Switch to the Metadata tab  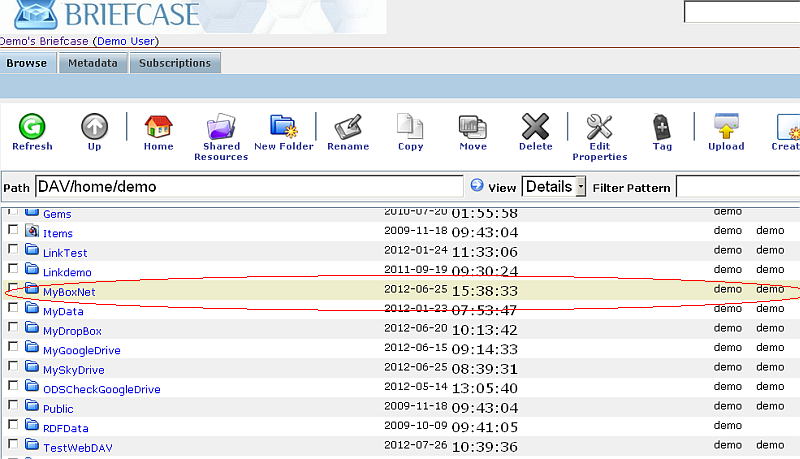(93, 63)
